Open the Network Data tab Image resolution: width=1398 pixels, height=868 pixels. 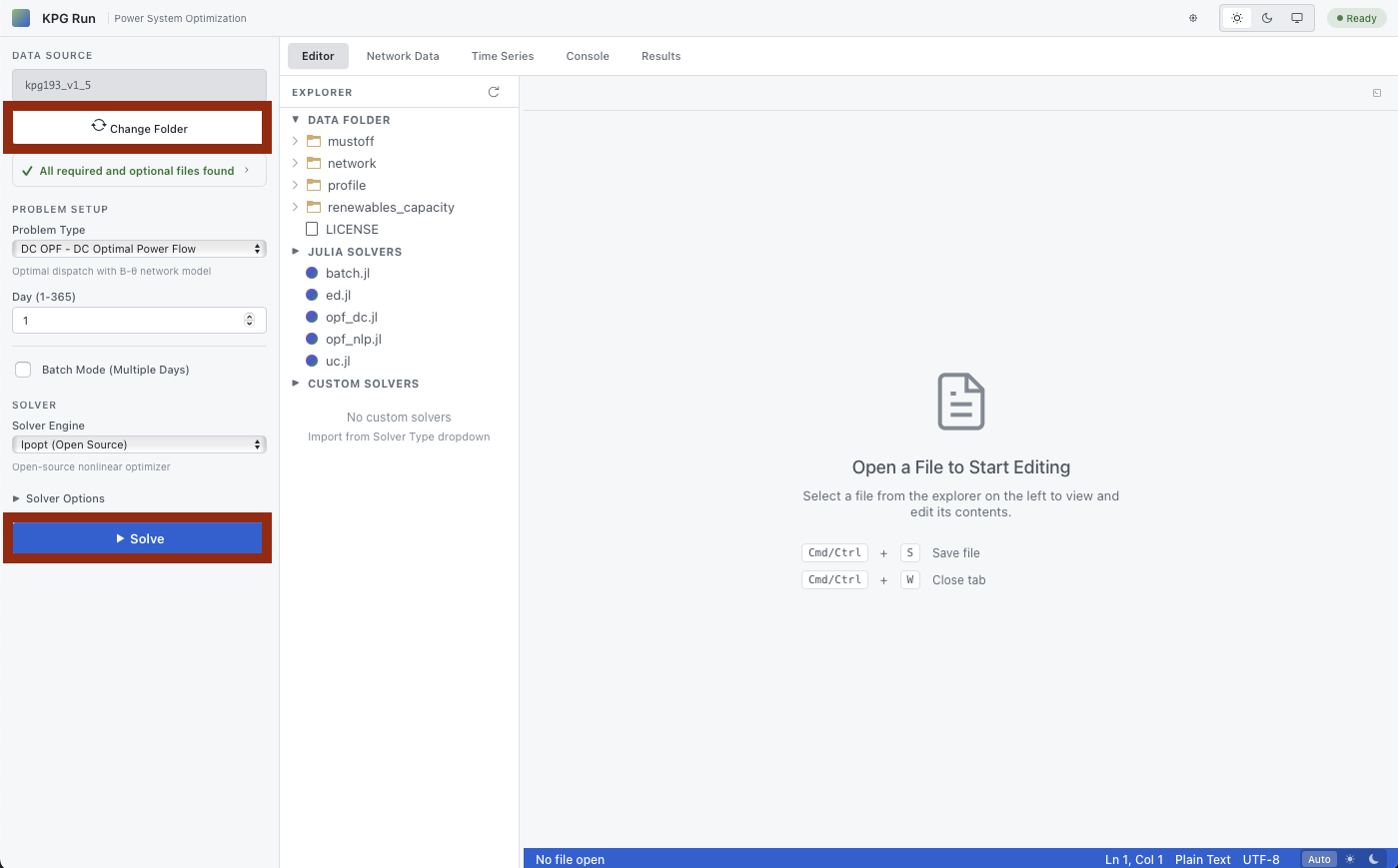[403, 56]
